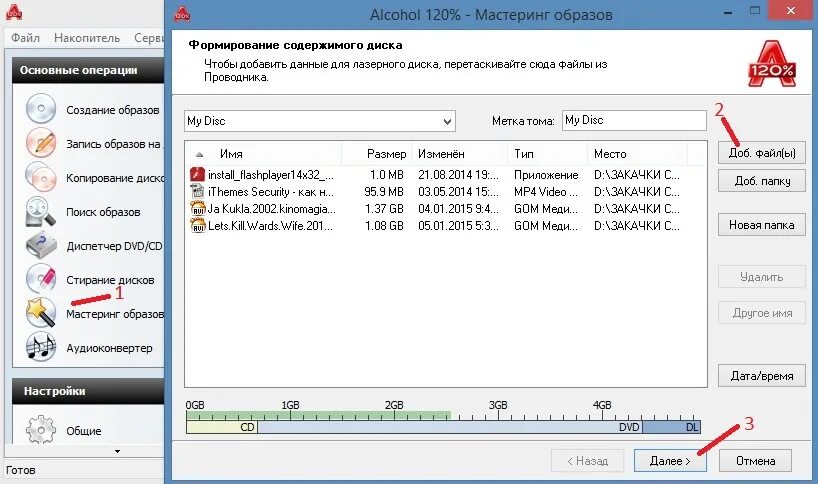
Task: Select Lets.Kill.Wards.Wife.201 file name
Action: 270,226
